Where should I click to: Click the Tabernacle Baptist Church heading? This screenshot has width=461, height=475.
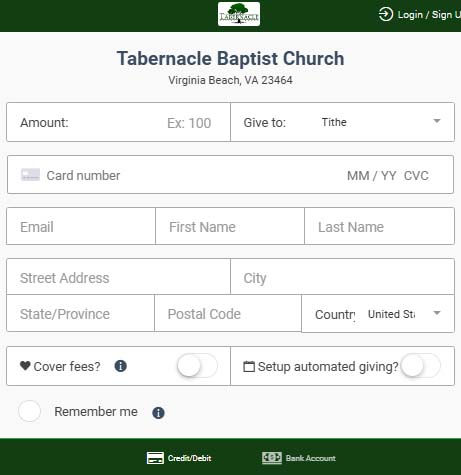[x=230, y=59]
